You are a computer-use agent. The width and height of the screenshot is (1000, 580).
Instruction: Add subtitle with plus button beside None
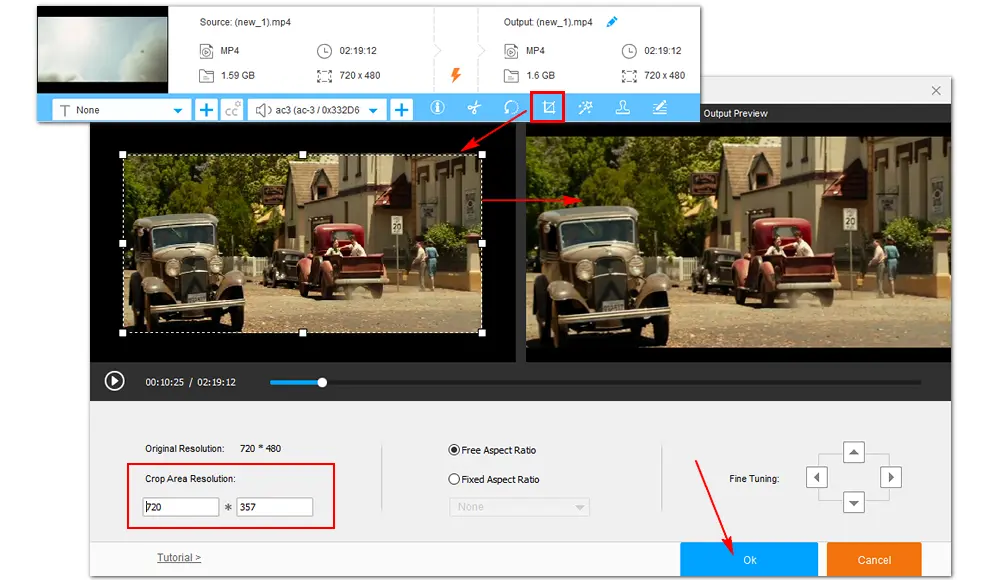click(x=206, y=110)
